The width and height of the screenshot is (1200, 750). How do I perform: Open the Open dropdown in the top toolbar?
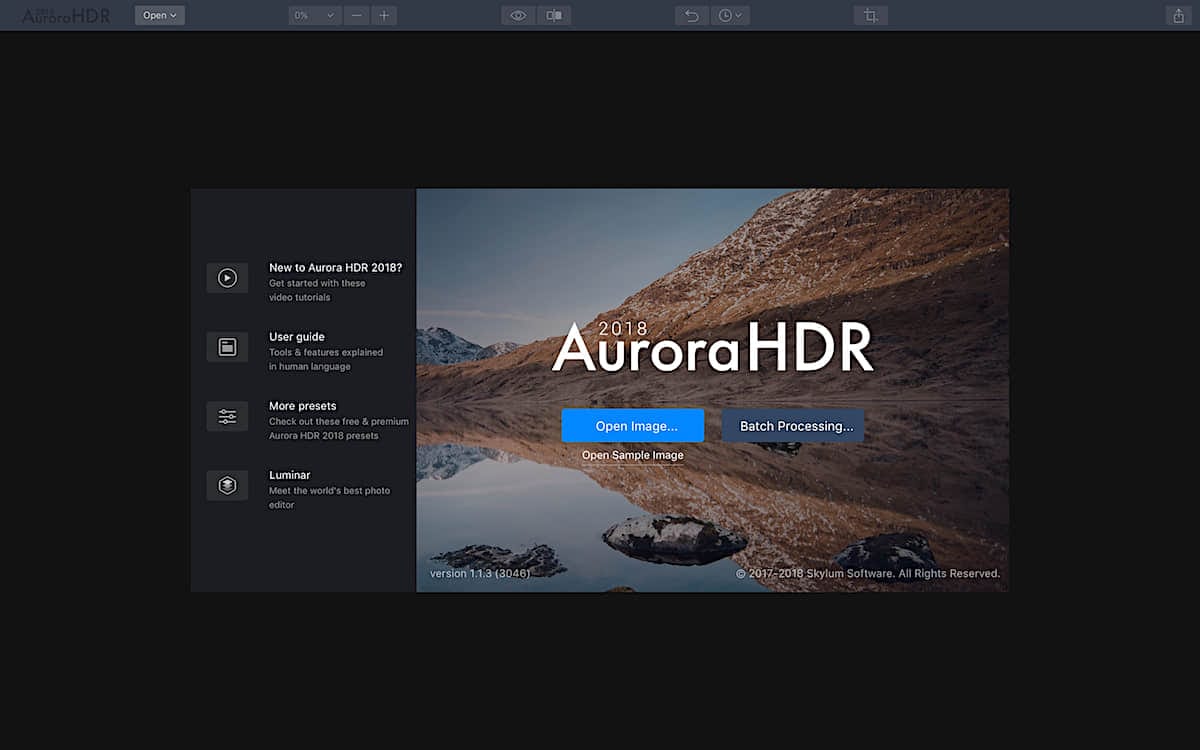tap(160, 15)
